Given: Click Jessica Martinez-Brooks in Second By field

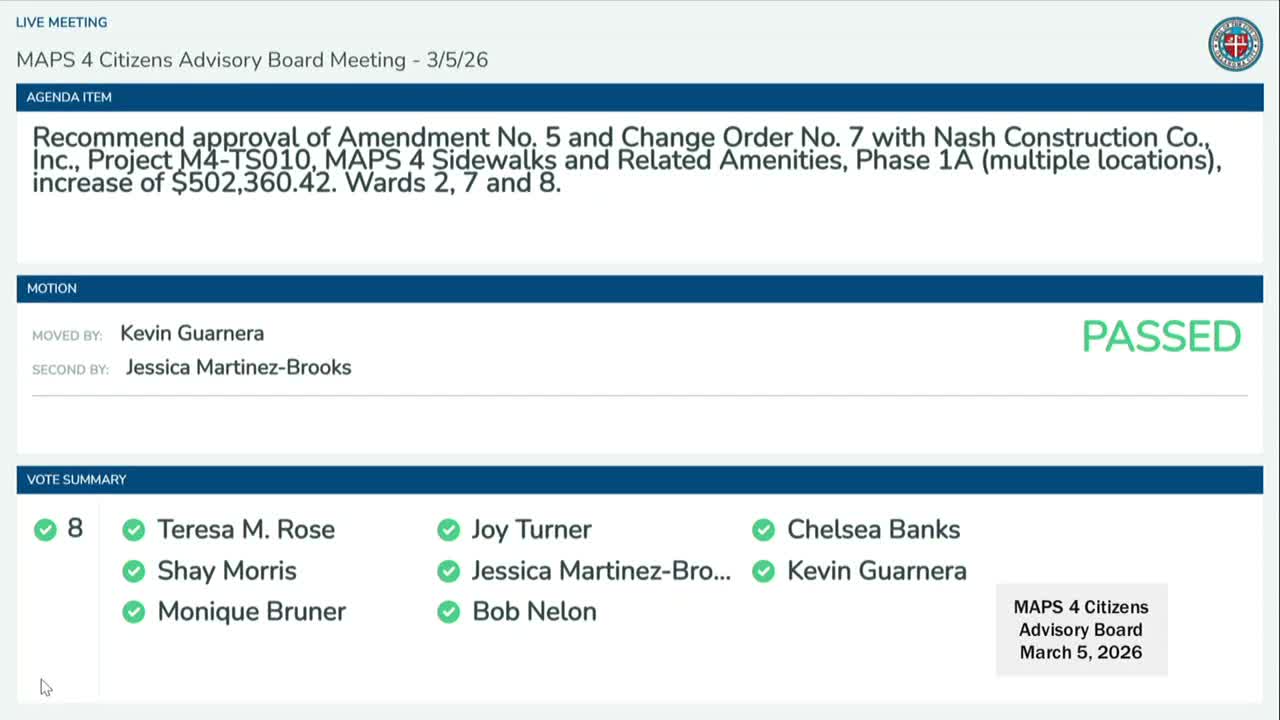Looking at the screenshot, I should (x=238, y=368).
